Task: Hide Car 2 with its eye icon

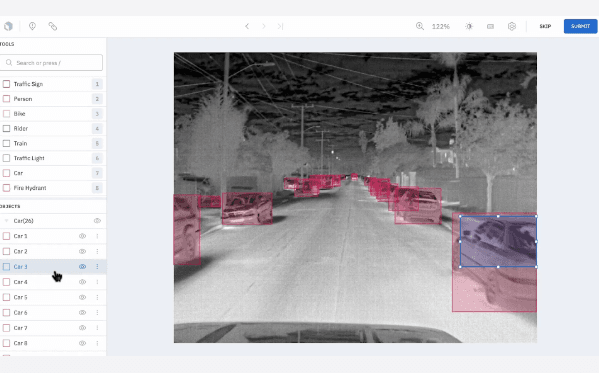Action: point(82,251)
